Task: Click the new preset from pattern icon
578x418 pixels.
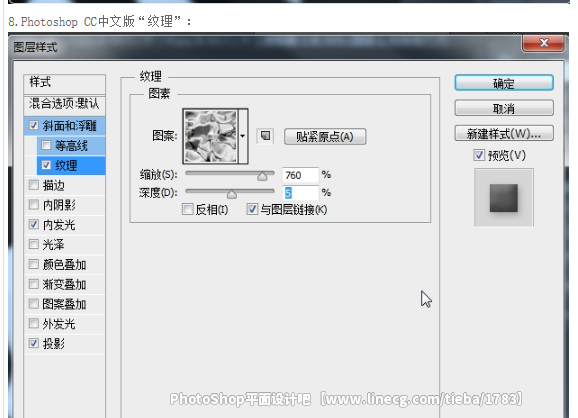Action: pyautogui.click(x=265, y=136)
